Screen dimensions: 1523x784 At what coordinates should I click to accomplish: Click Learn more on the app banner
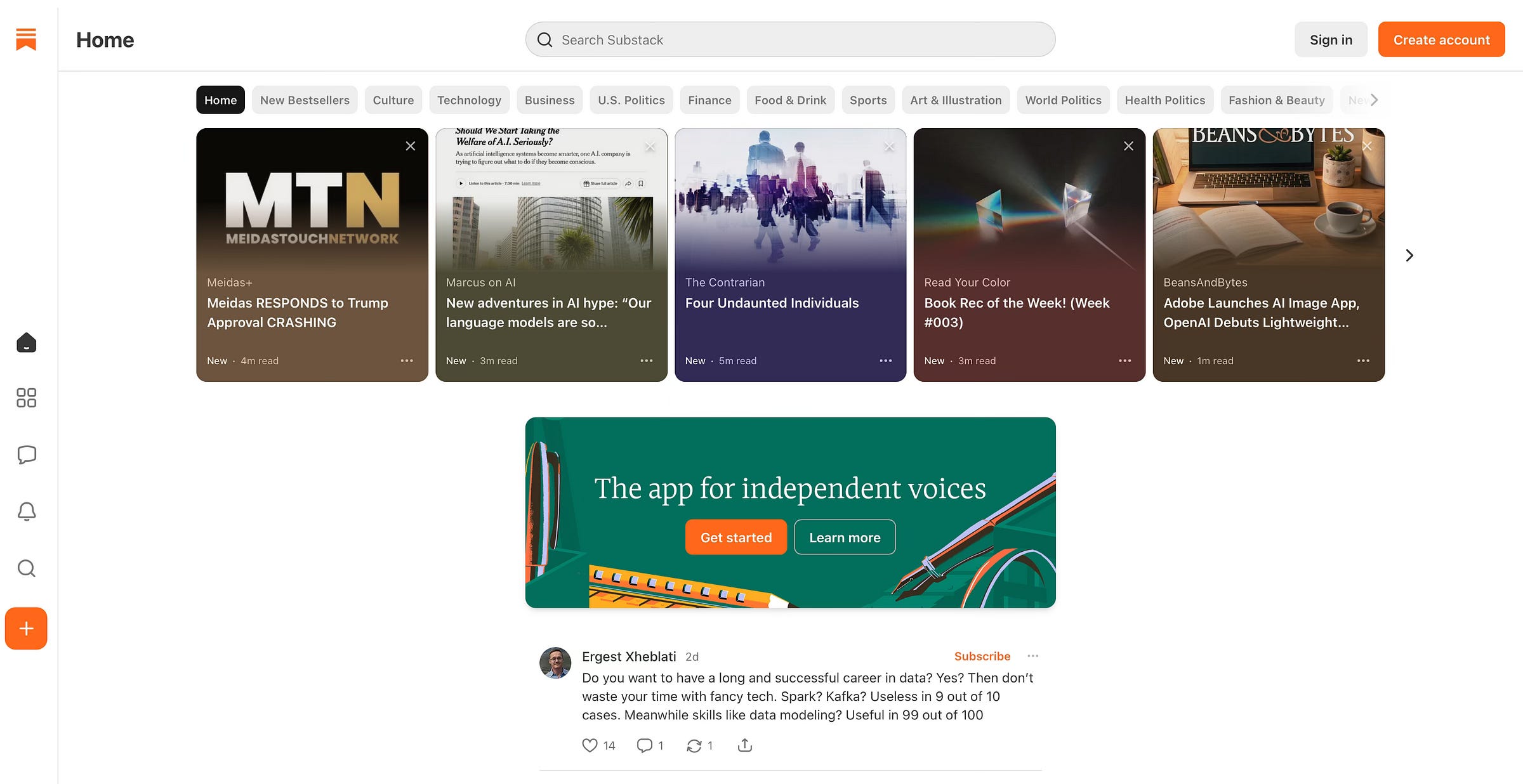[845, 537]
